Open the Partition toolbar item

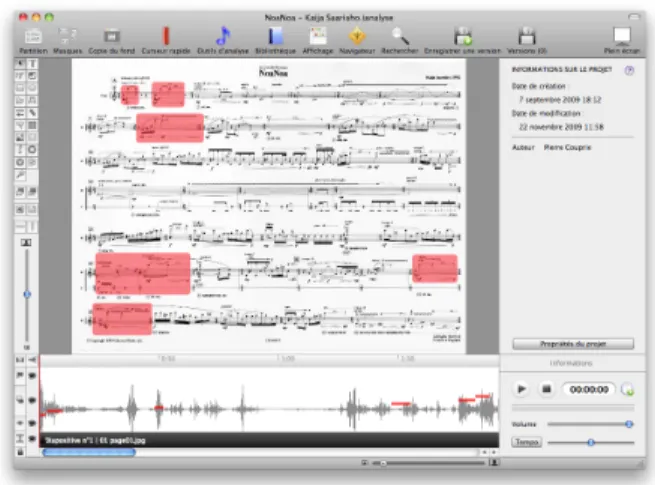pos(33,41)
